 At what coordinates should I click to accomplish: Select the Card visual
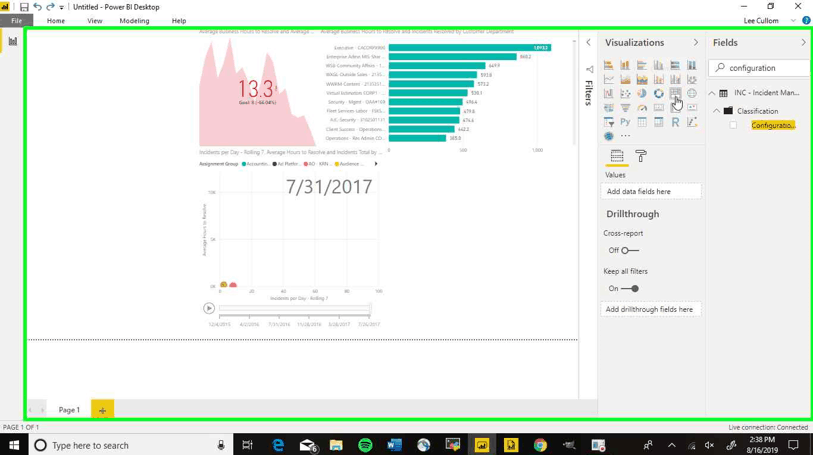point(658,108)
